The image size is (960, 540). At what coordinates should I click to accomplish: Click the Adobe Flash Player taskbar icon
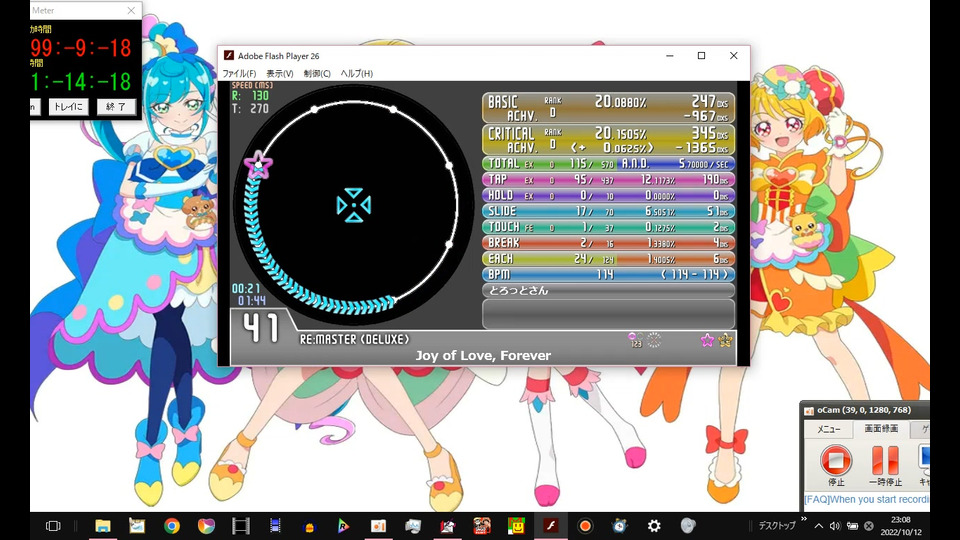pyautogui.click(x=550, y=526)
